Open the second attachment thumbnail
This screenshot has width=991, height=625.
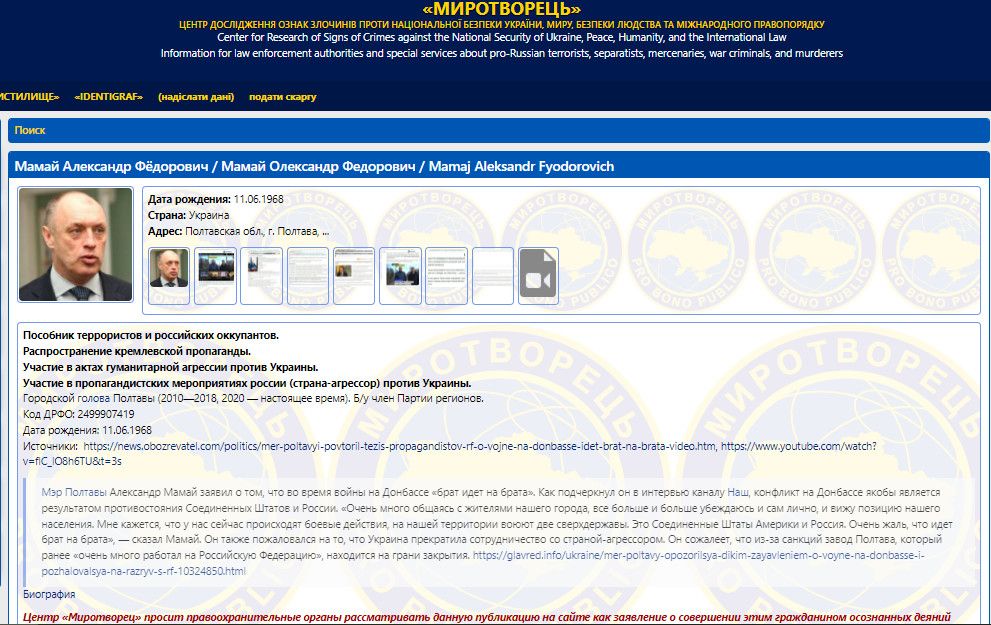point(215,276)
